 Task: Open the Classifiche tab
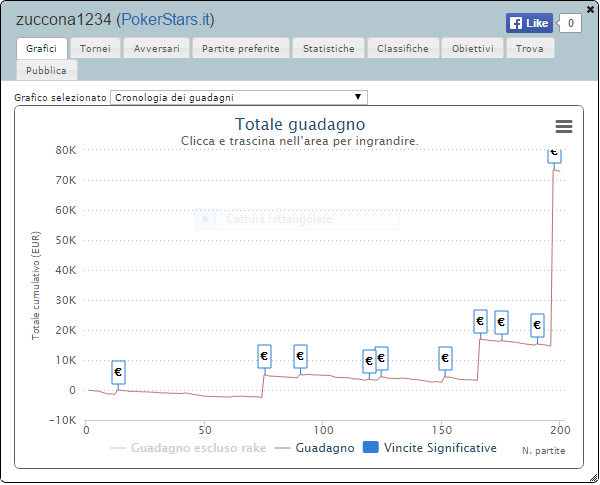403,49
